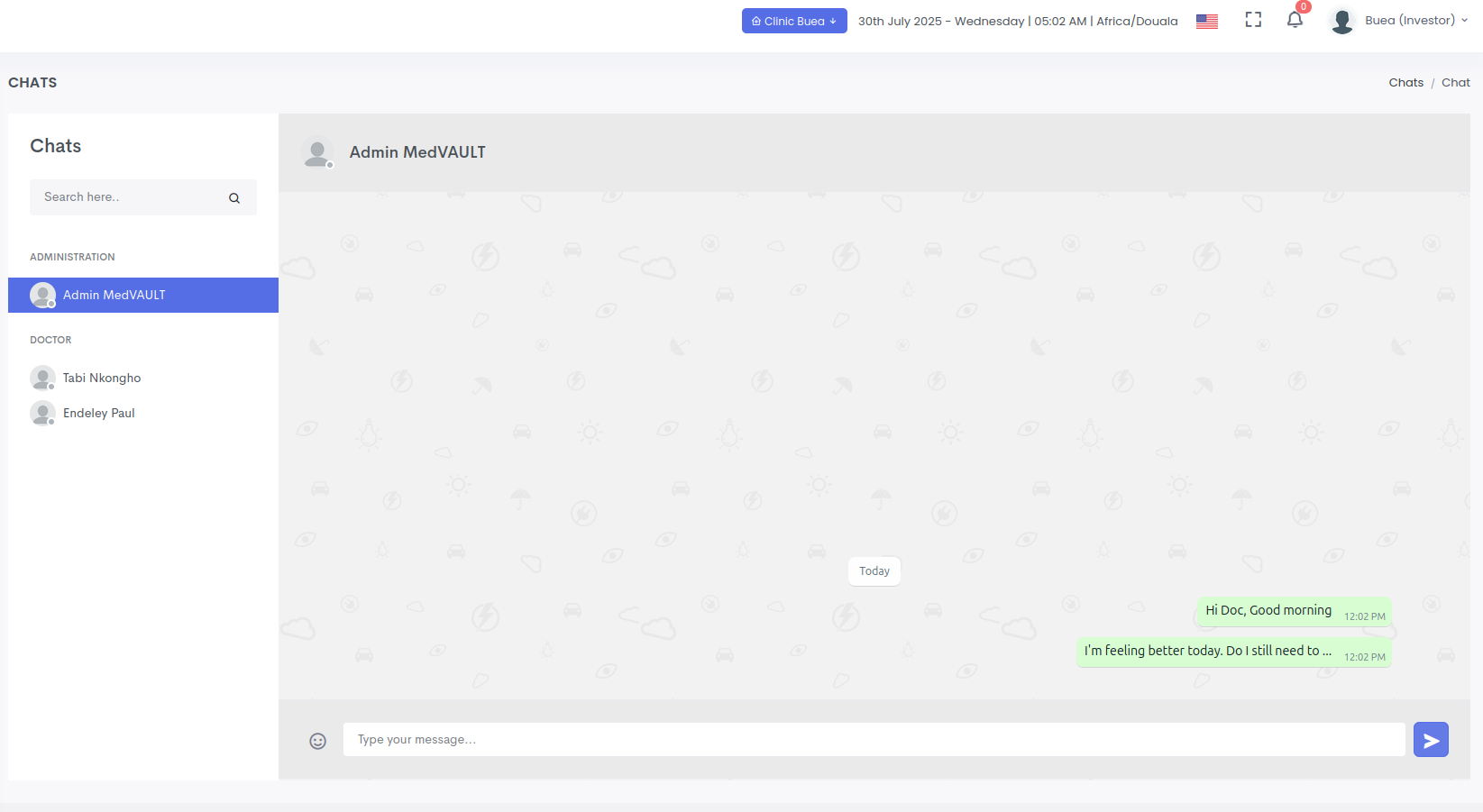Screen dimensions: 1483x812
Task: Start a chat with Tabi Nkongho
Action: pos(102,378)
